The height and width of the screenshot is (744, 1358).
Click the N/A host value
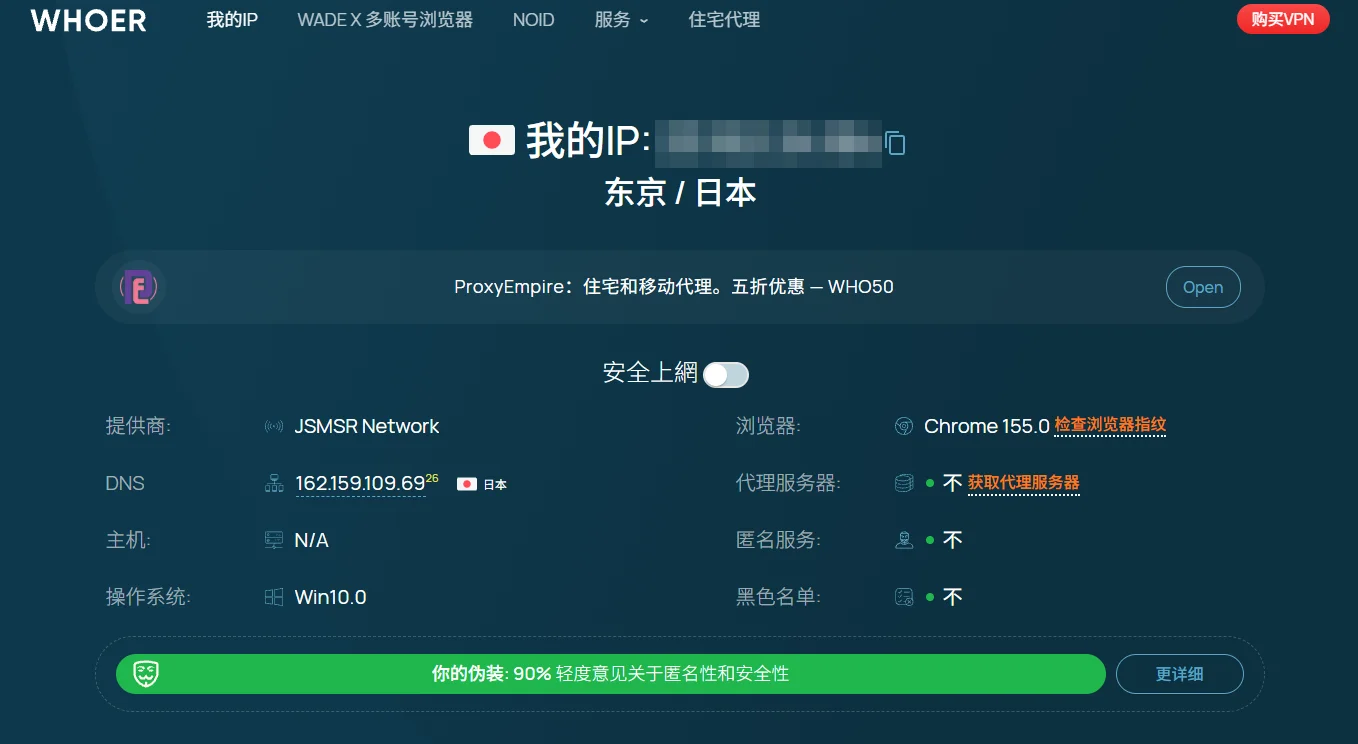pyautogui.click(x=311, y=541)
